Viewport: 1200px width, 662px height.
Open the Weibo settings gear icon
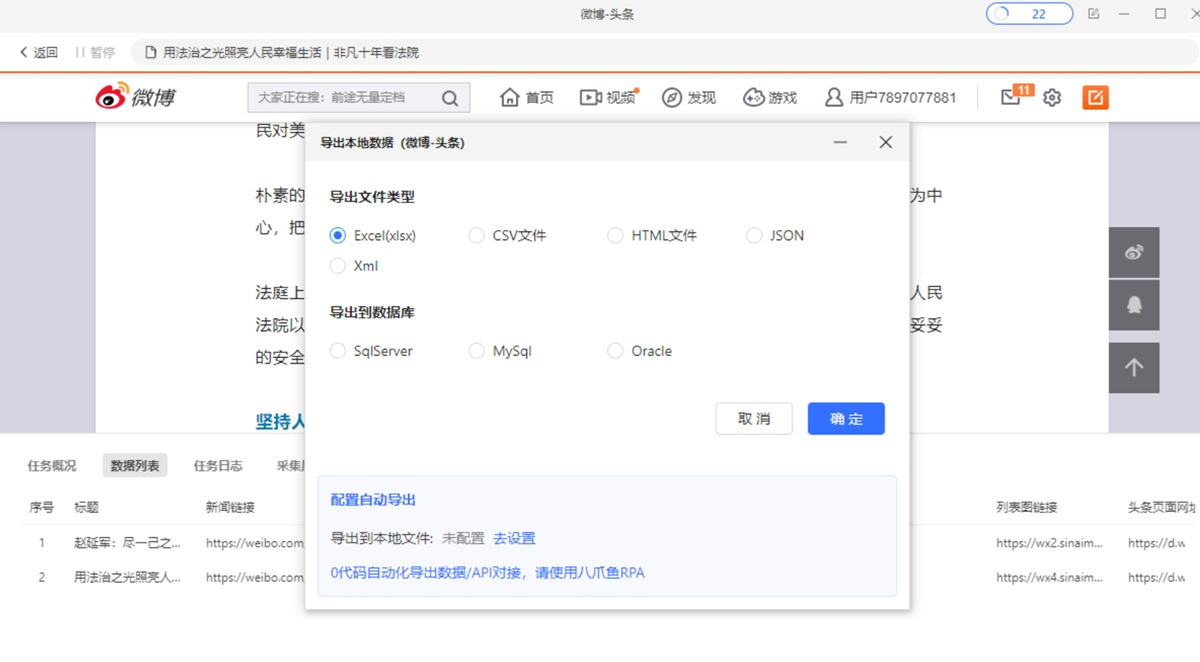1052,98
